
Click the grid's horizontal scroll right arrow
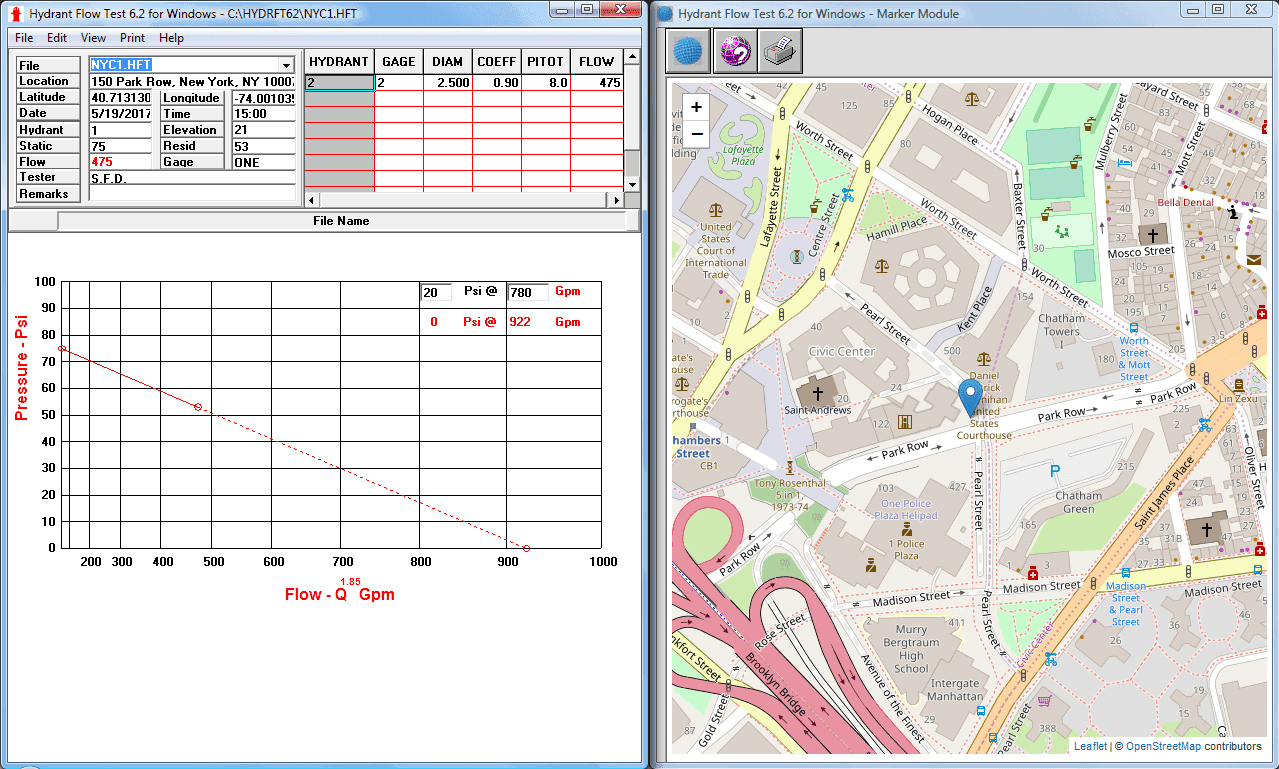(x=615, y=200)
